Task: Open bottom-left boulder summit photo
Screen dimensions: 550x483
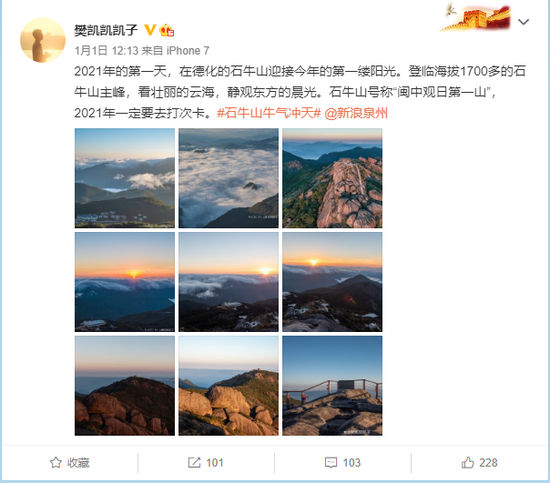Action: point(125,386)
